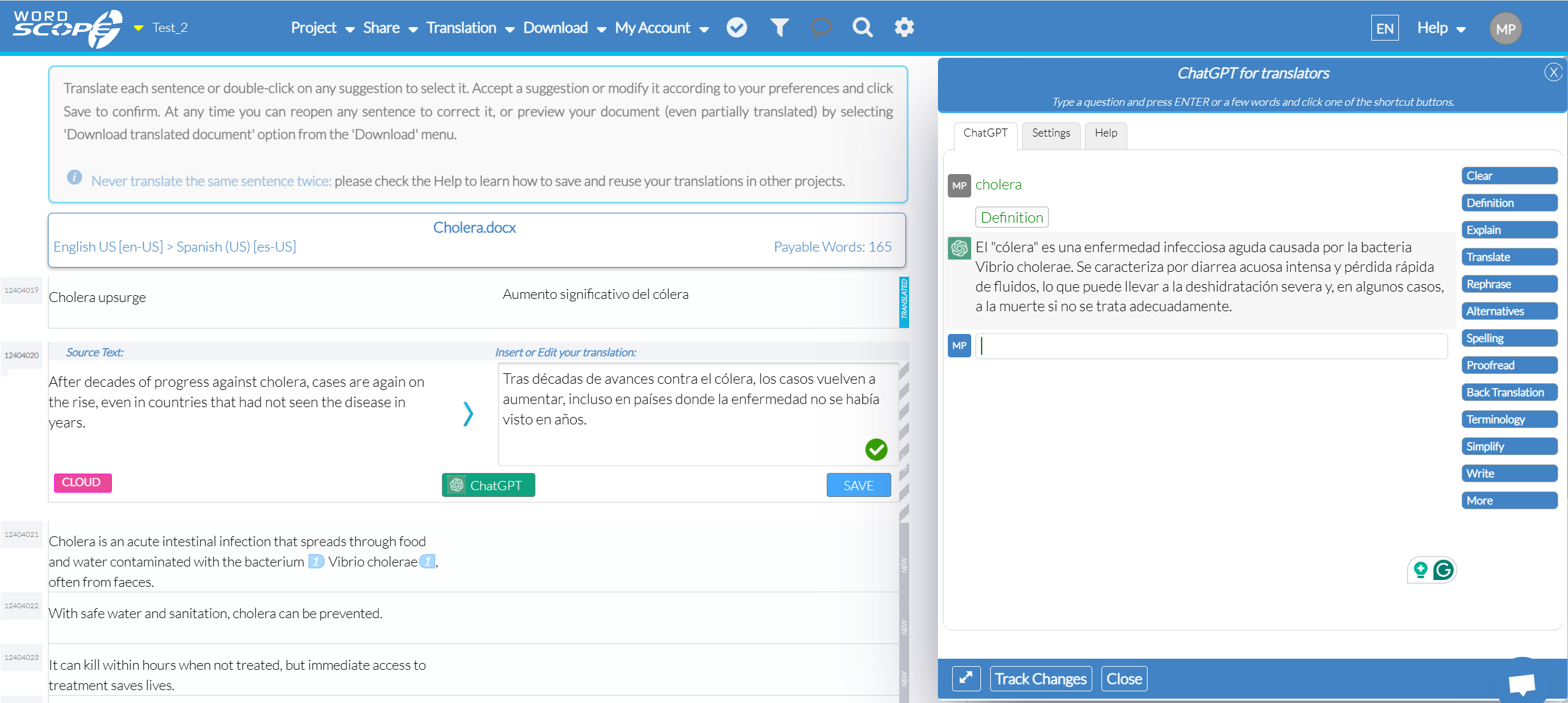Switch to the Settings tab
This screenshot has width=1568, height=703.
click(1050, 133)
